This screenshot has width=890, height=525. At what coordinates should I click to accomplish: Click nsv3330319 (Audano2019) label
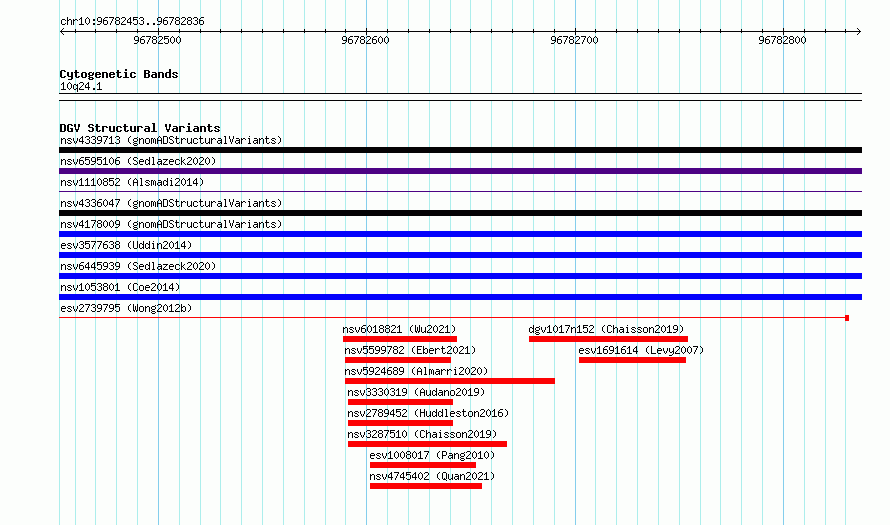[416, 392]
